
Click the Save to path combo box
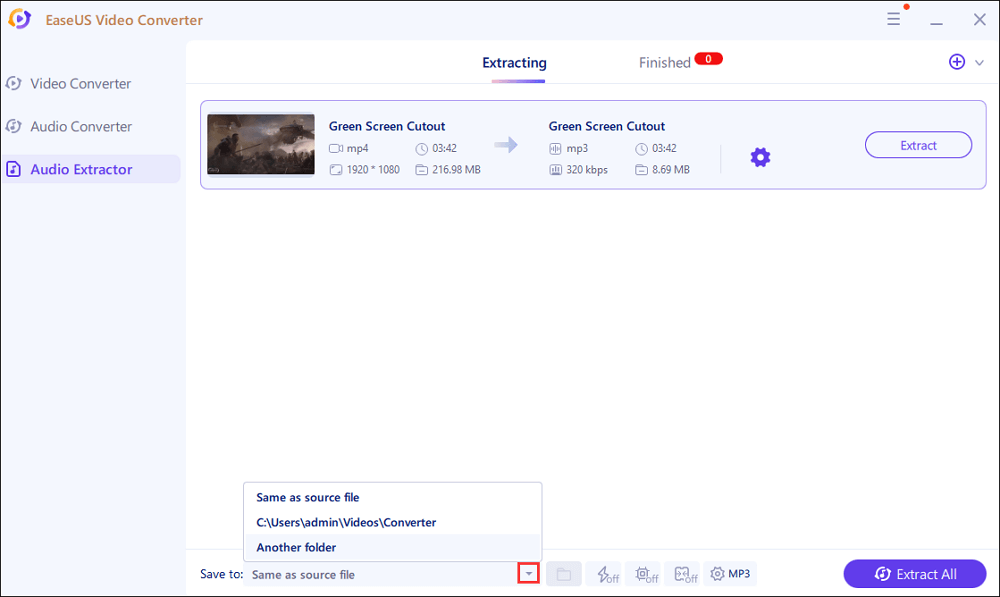(x=380, y=574)
